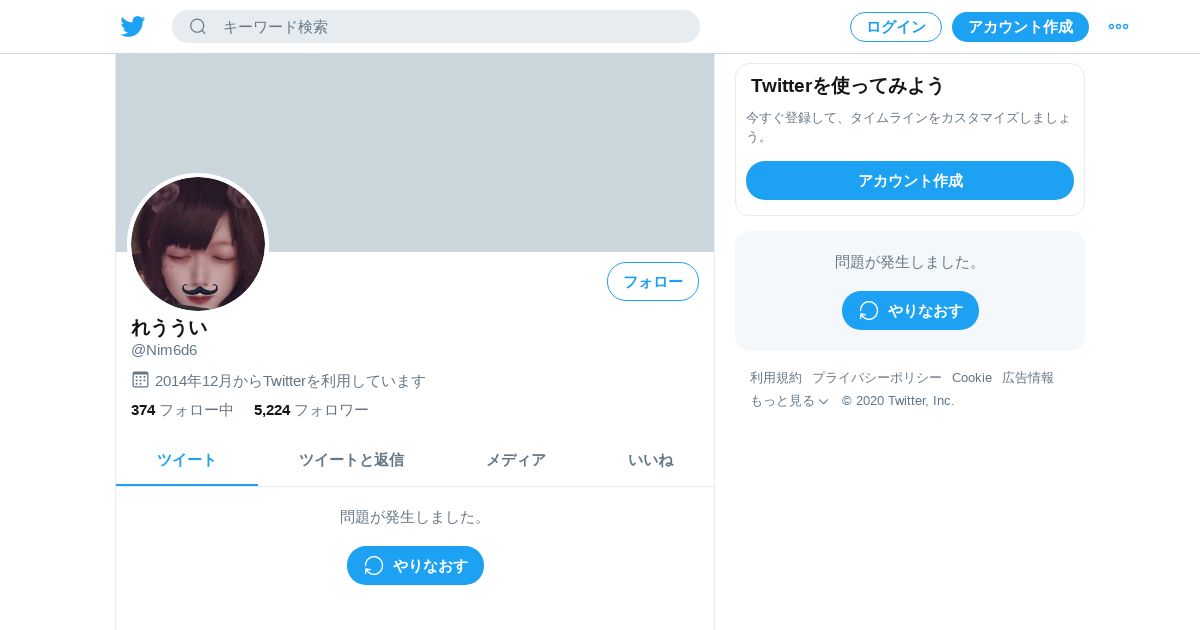Image resolution: width=1200 pixels, height=630 pixels.
Task: Click the search magnifier icon
Action: click(198, 26)
